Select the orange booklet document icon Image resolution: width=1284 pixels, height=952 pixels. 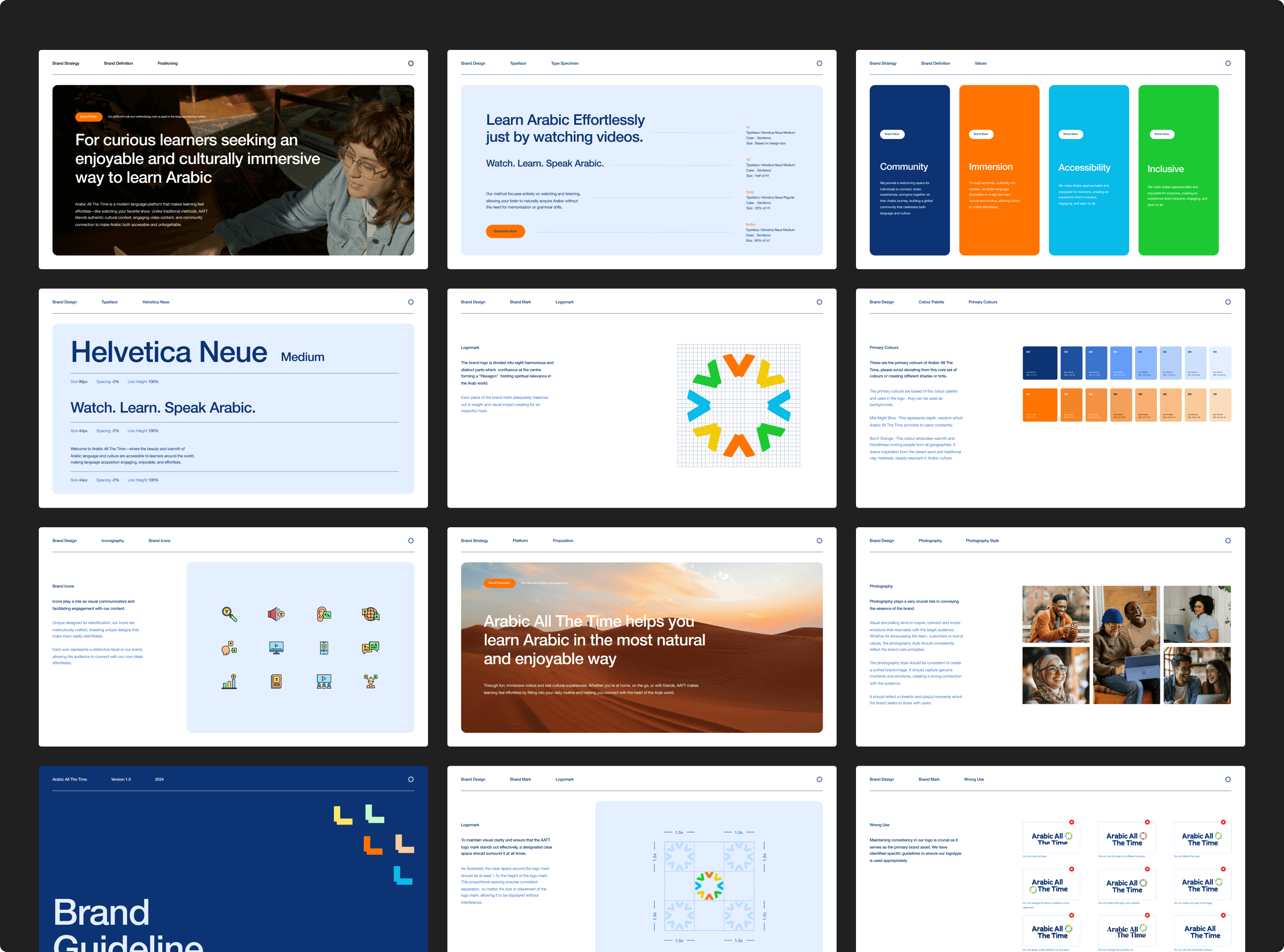pos(276,682)
